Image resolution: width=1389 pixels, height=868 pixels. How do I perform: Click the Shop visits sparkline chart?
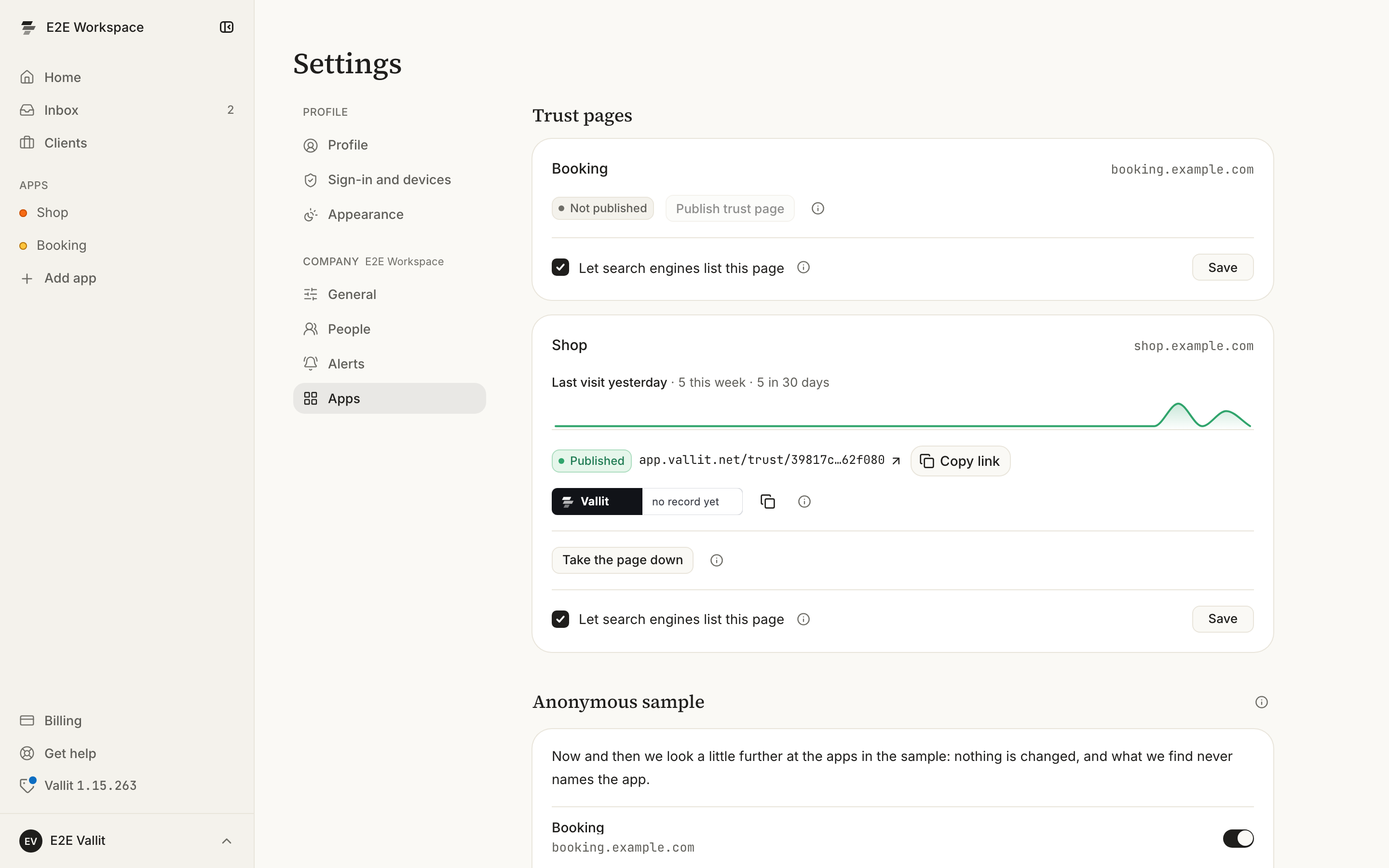902,415
